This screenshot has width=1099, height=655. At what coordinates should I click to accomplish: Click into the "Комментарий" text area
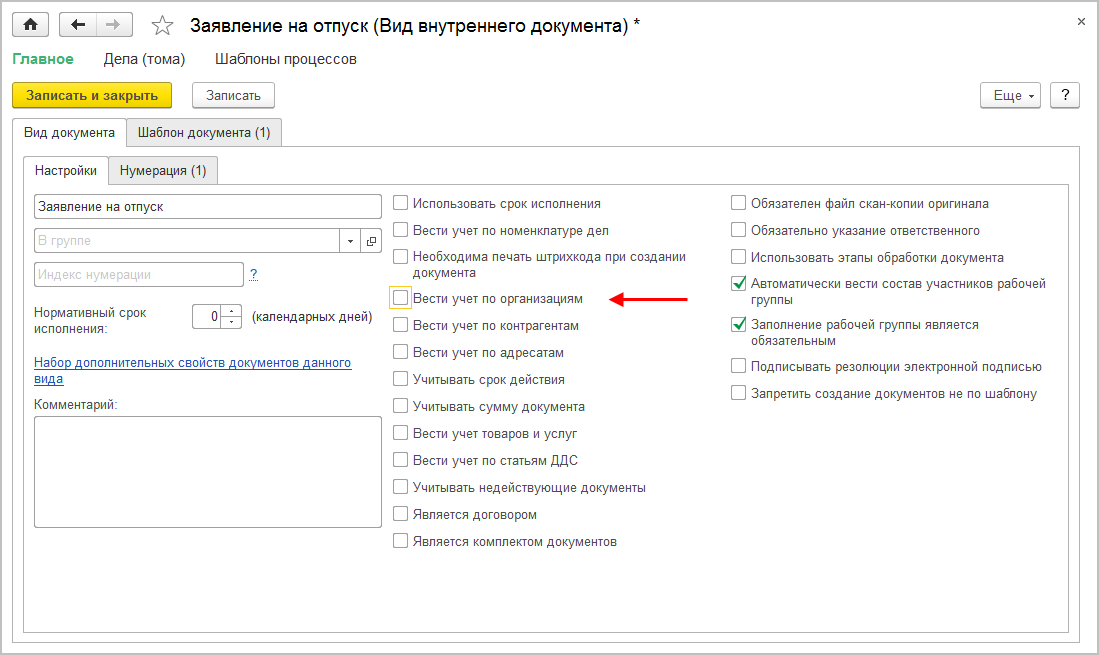click(x=208, y=472)
